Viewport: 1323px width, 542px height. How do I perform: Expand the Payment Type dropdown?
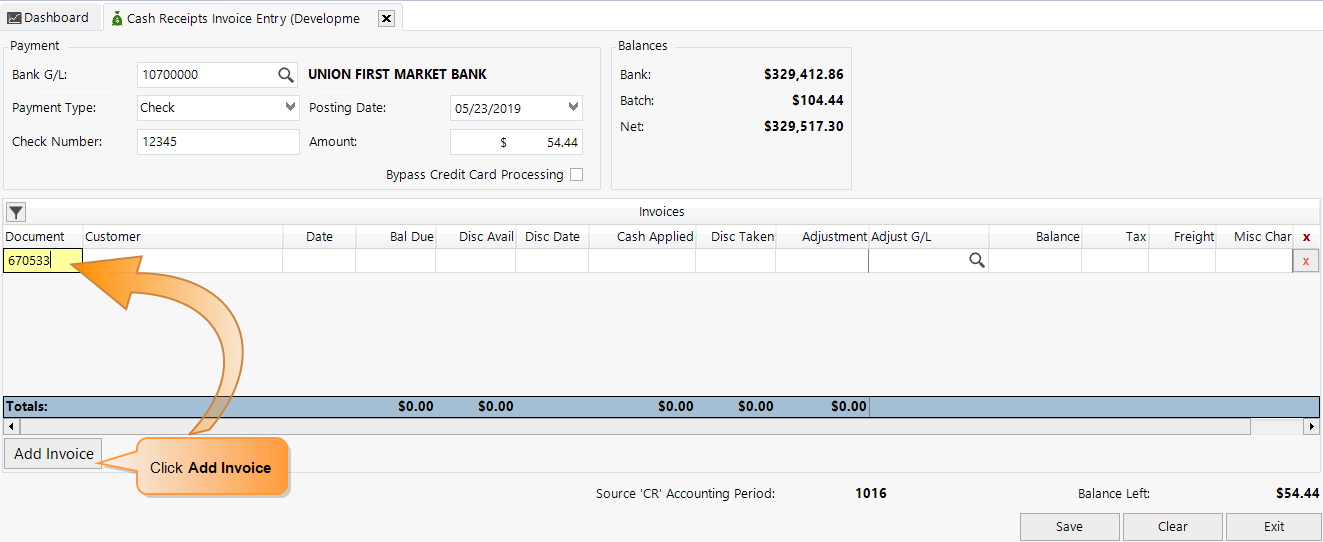tap(290, 107)
